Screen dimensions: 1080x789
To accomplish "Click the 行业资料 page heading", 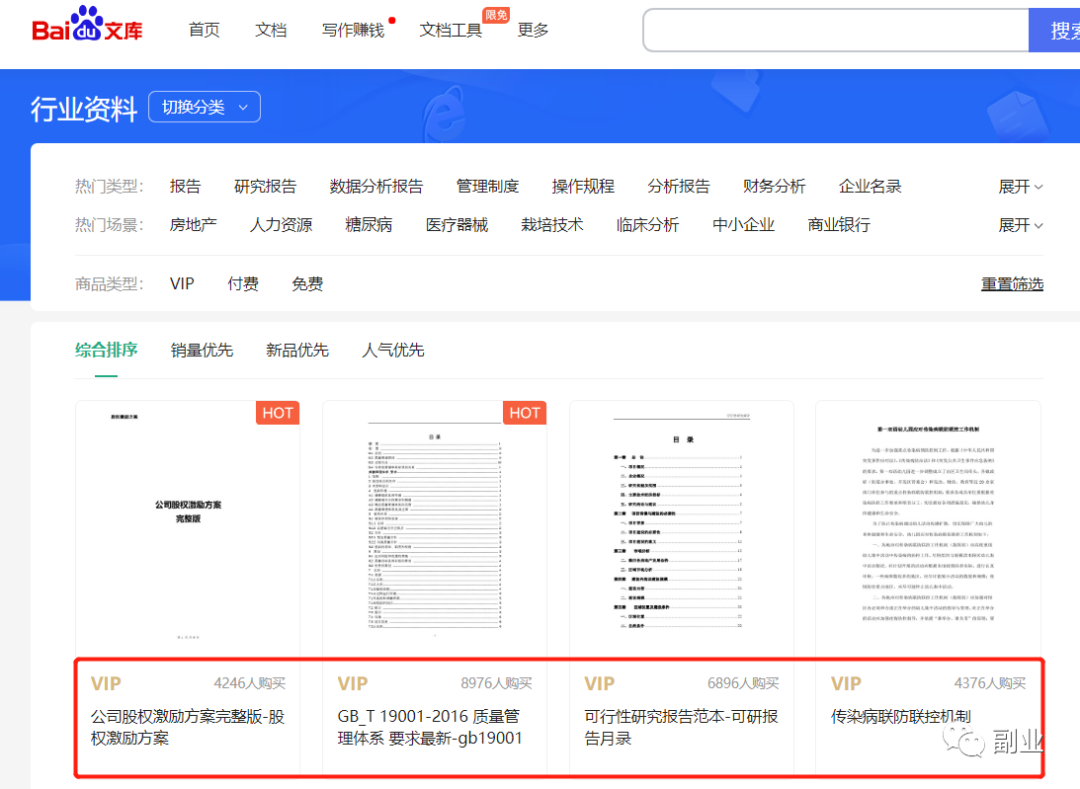I will pos(84,109).
